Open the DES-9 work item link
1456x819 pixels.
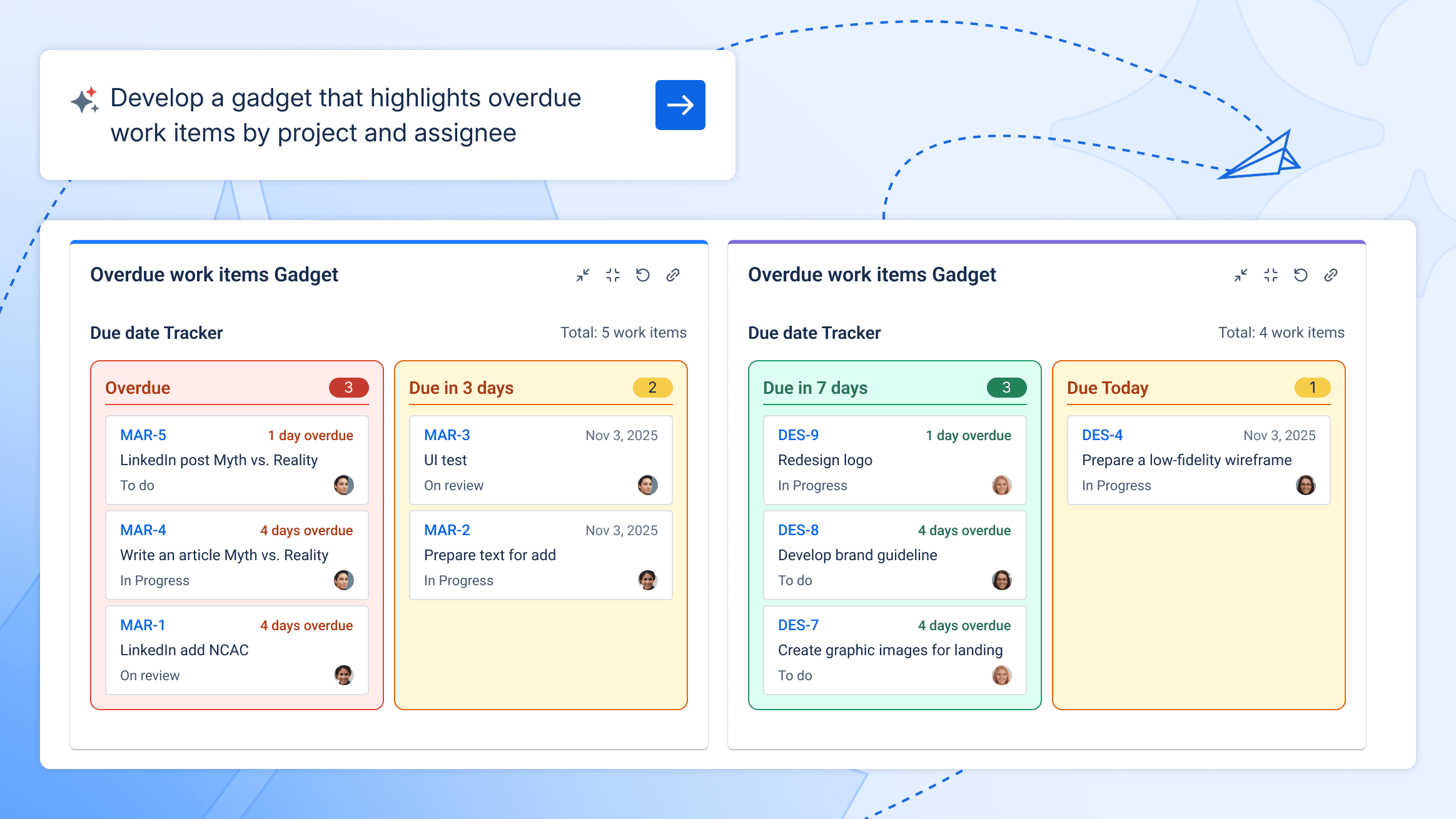click(x=798, y=435)
